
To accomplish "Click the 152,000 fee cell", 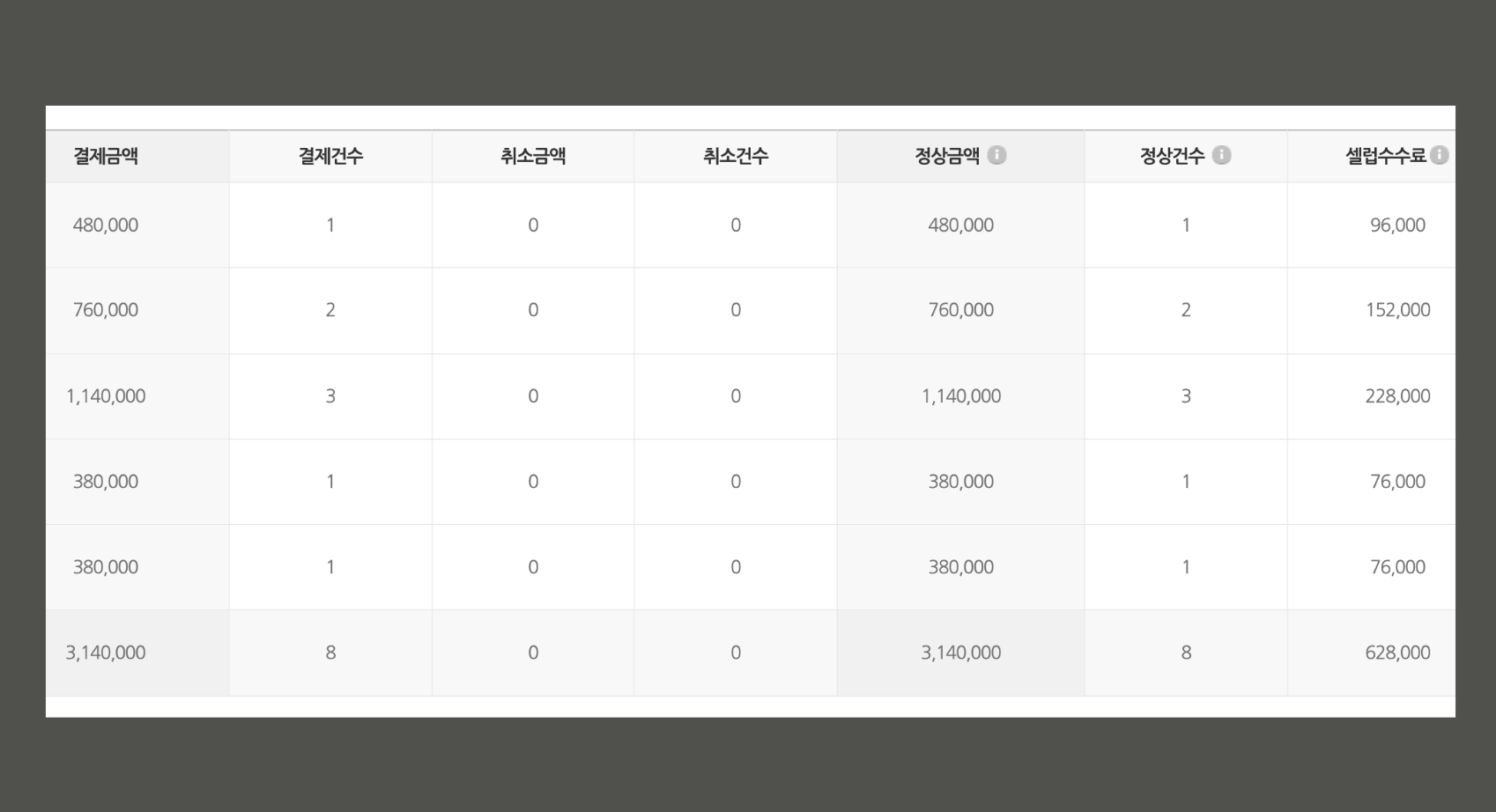I will (x=1372, y=311).
